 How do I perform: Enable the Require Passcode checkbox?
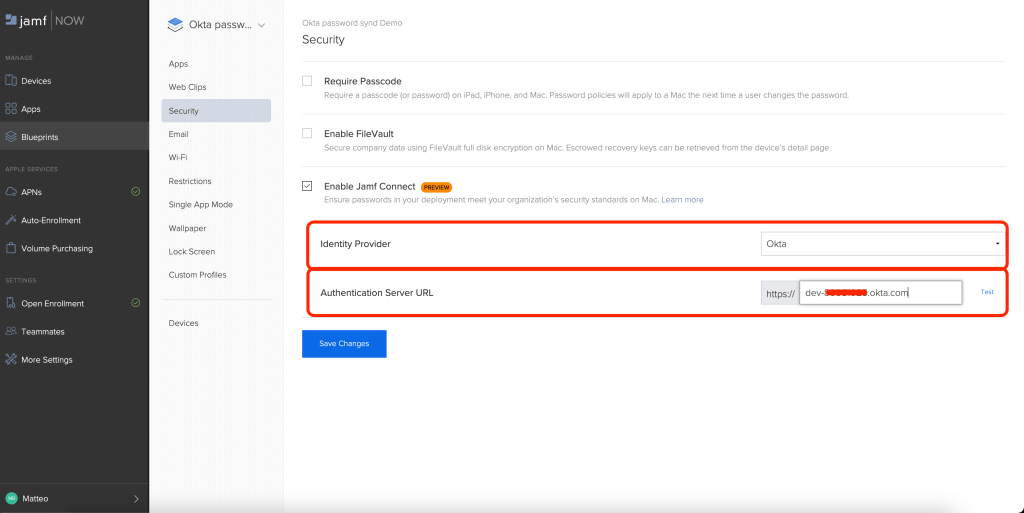(307, 81)
